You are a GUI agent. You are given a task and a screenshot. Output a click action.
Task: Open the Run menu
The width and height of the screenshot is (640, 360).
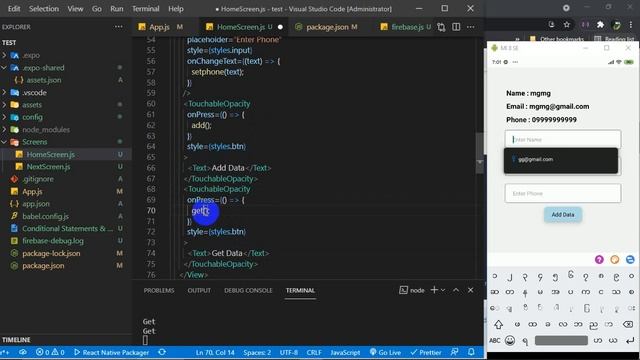coord(117,9)
